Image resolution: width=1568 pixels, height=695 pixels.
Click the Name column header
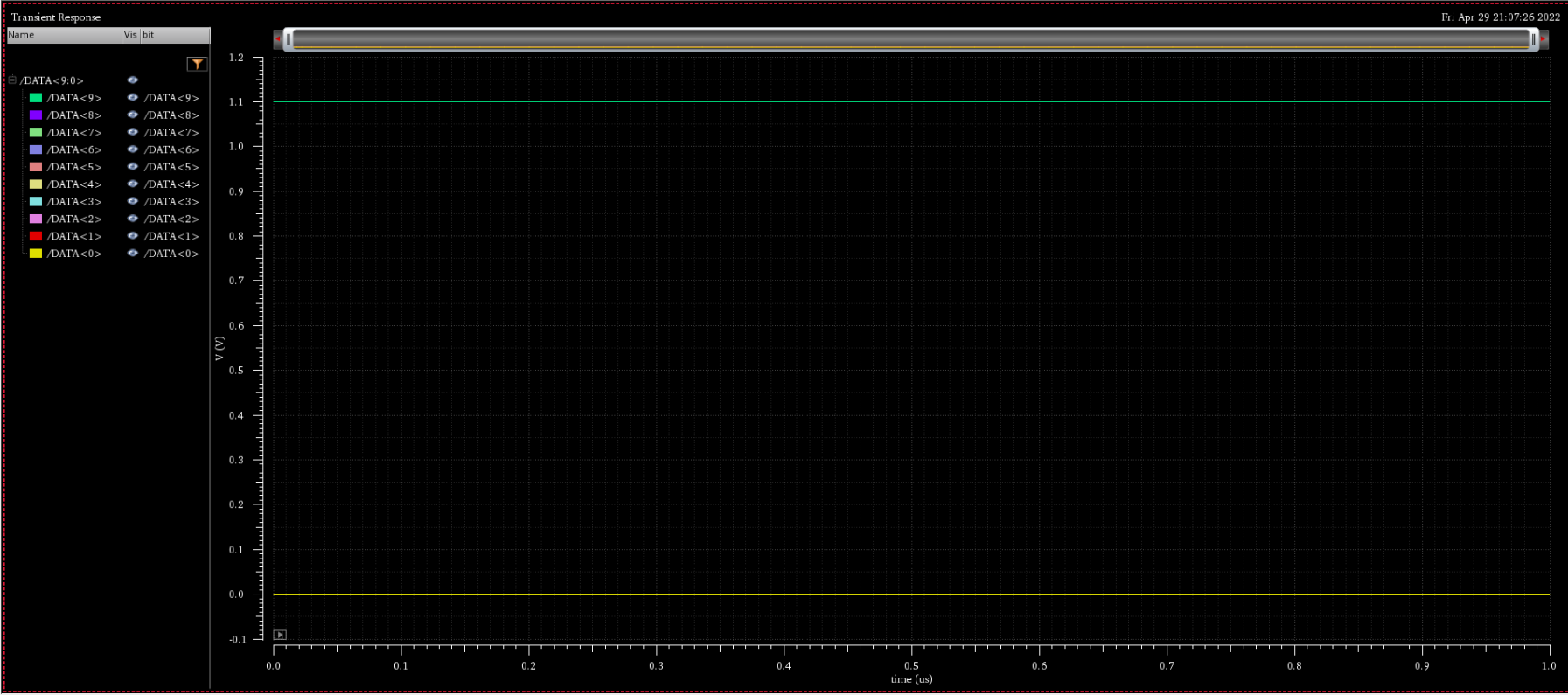pyautogui.click(x=64, y=35)
